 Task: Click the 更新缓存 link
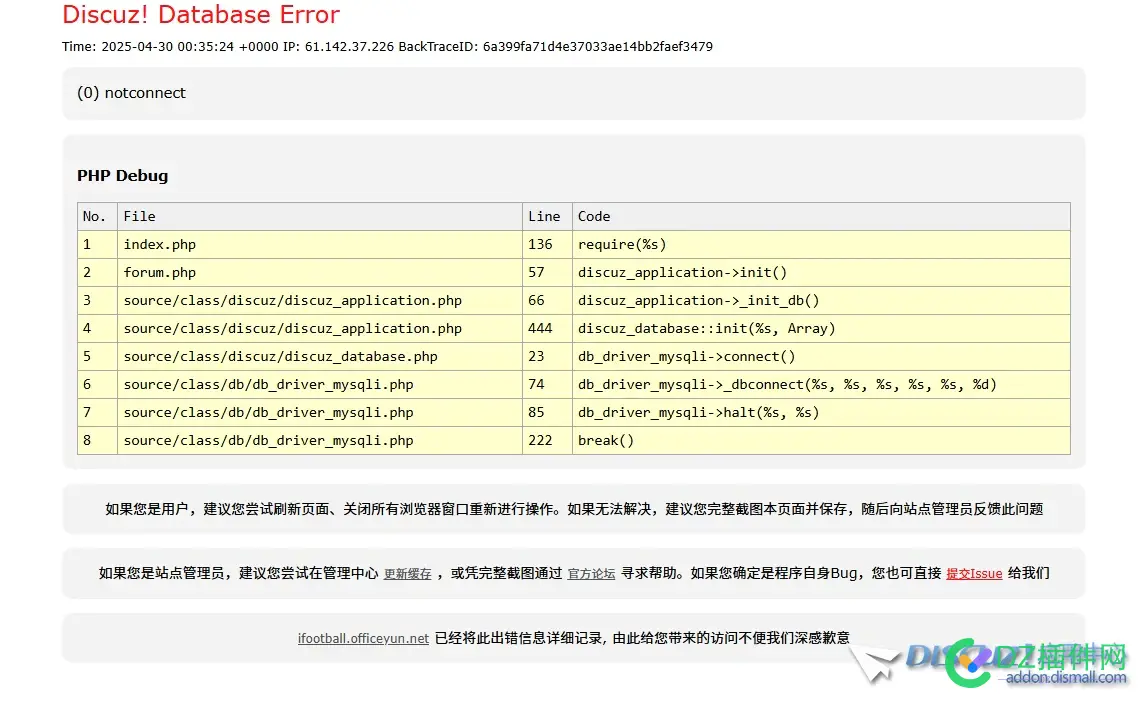pos(408,574)
